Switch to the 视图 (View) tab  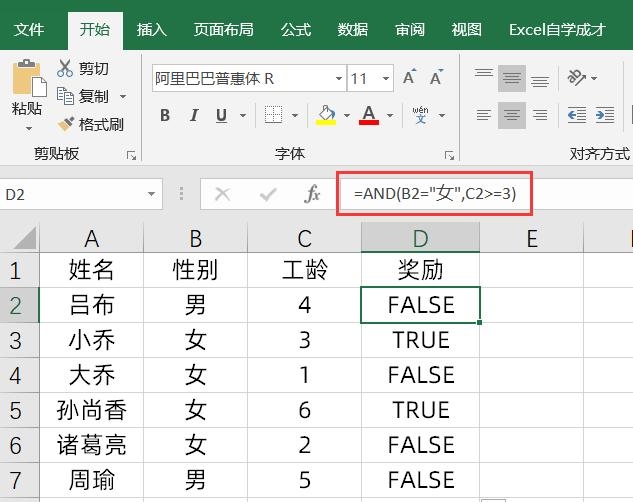point(467,29)
